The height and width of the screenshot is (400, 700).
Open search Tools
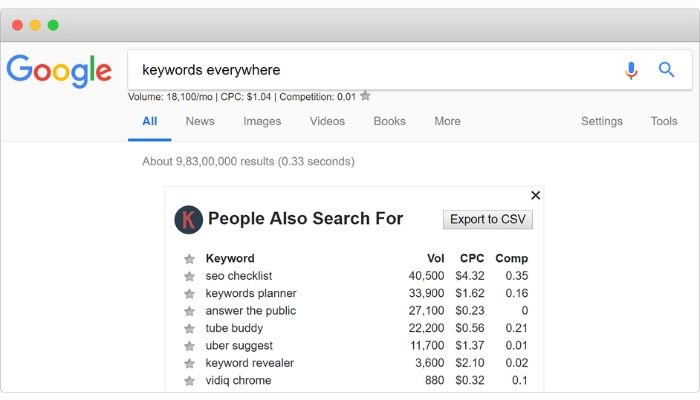click(664, 121)
